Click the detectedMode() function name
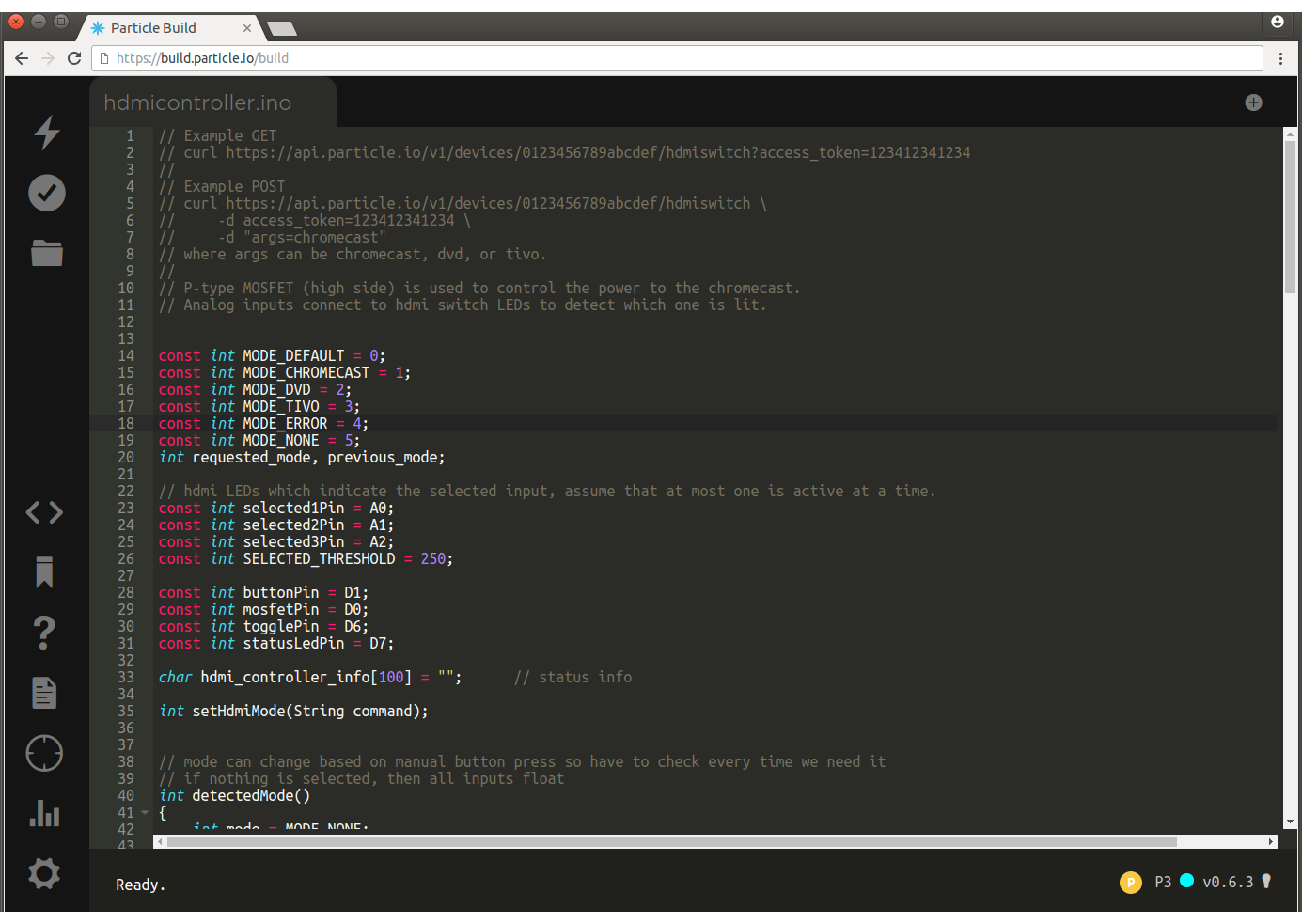This screenshot has height=924, width=1302. 250,795
